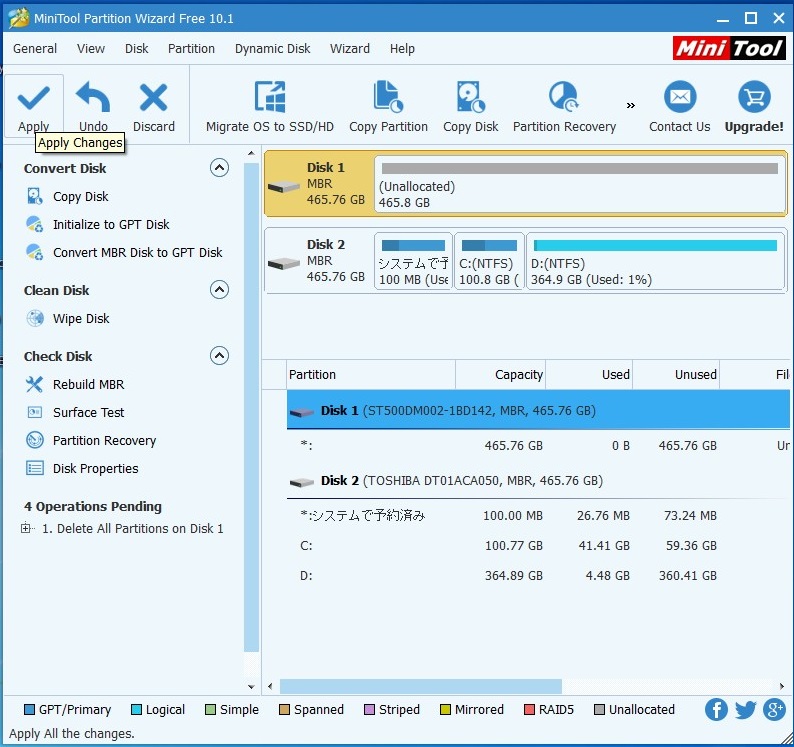
Task: Click Logical legend color swatch
Action: click(x=136, y=710)
